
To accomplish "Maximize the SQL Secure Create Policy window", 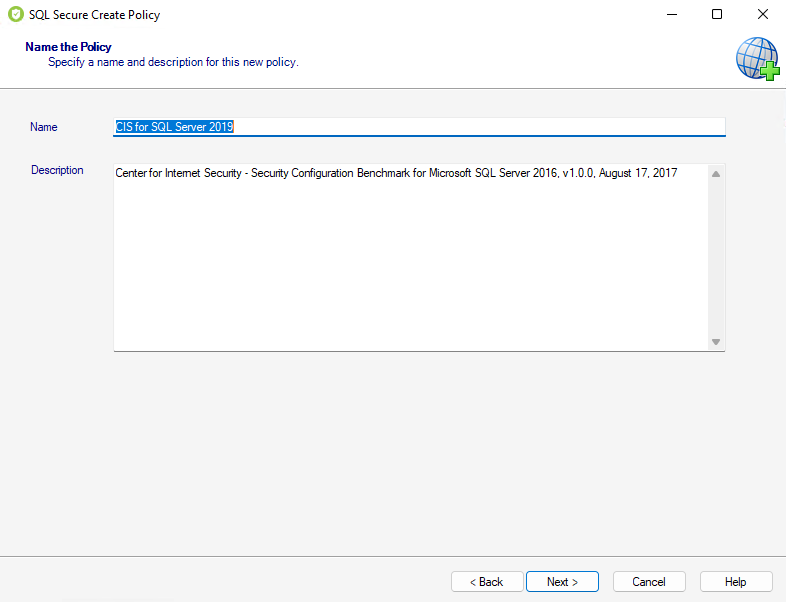I will [x=717, y=15].
